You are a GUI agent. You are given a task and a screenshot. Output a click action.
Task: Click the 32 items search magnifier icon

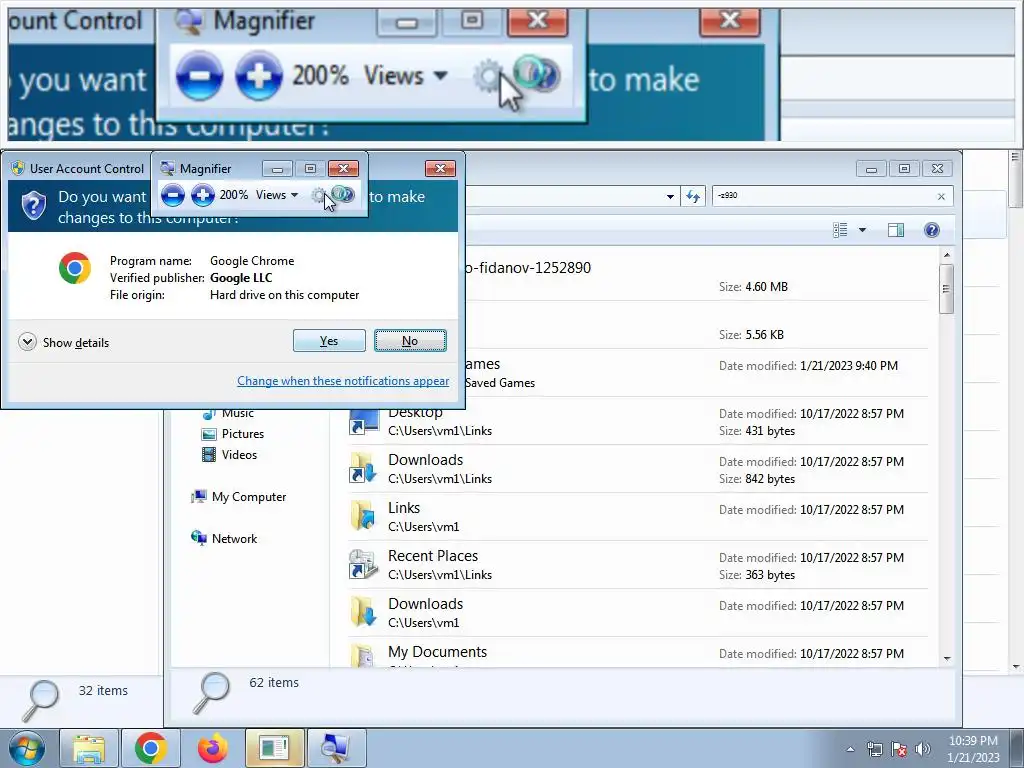(x=40, y=700)
